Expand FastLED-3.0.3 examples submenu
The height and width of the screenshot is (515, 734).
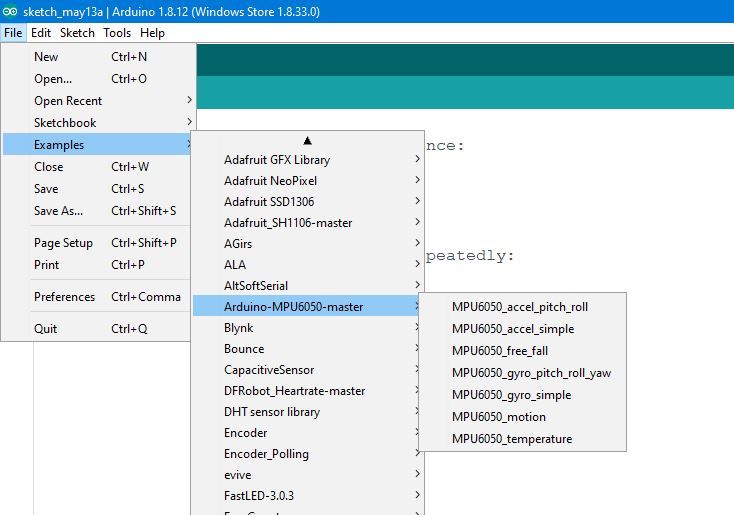point(308,495)
